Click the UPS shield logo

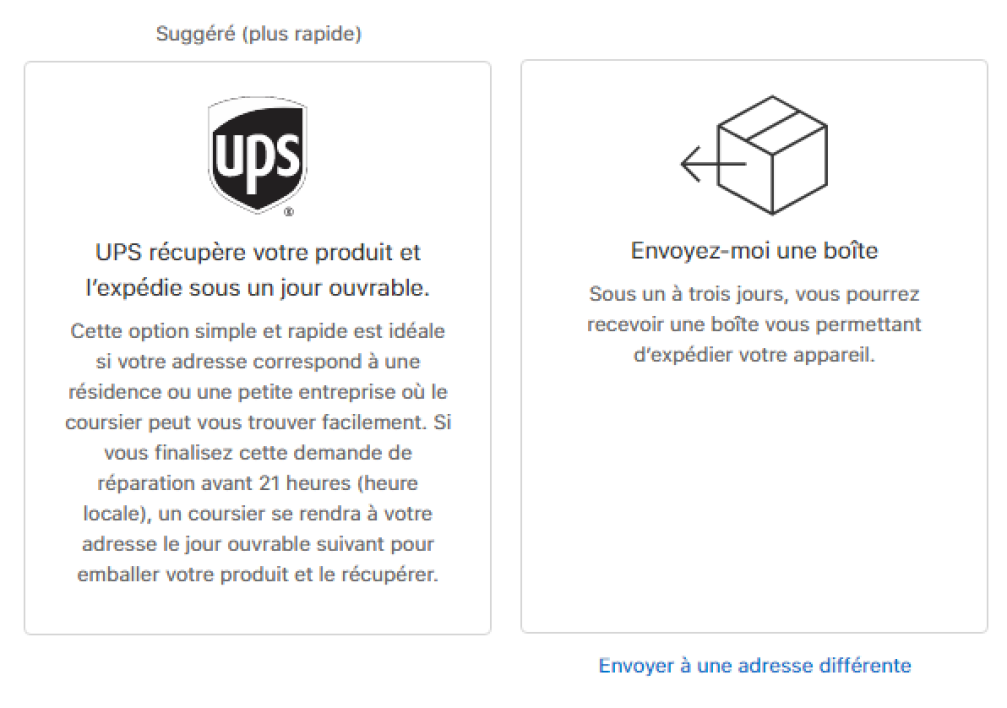click(x=257, y=155)
